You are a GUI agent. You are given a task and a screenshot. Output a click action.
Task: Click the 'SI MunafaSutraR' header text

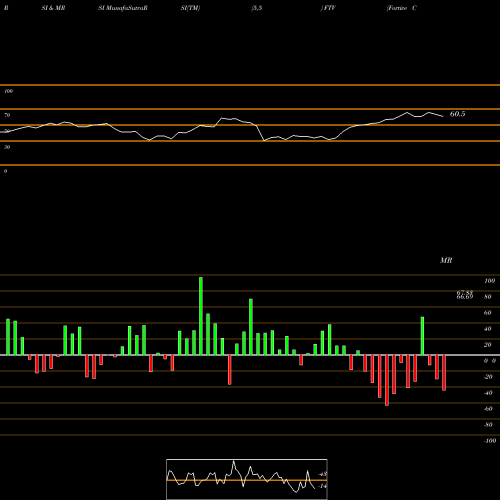click(123, 8)
